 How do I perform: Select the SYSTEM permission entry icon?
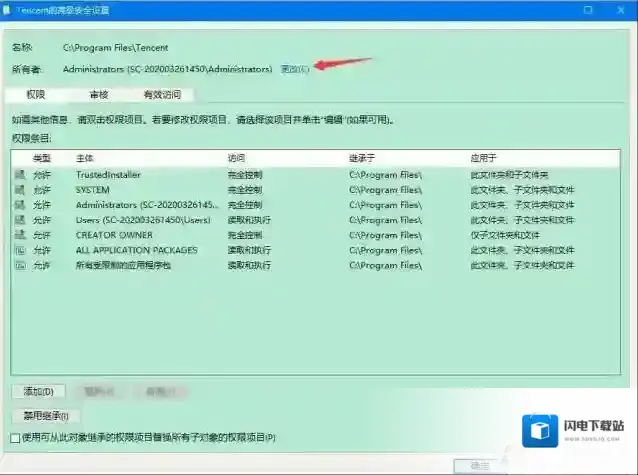coord(20,189)
